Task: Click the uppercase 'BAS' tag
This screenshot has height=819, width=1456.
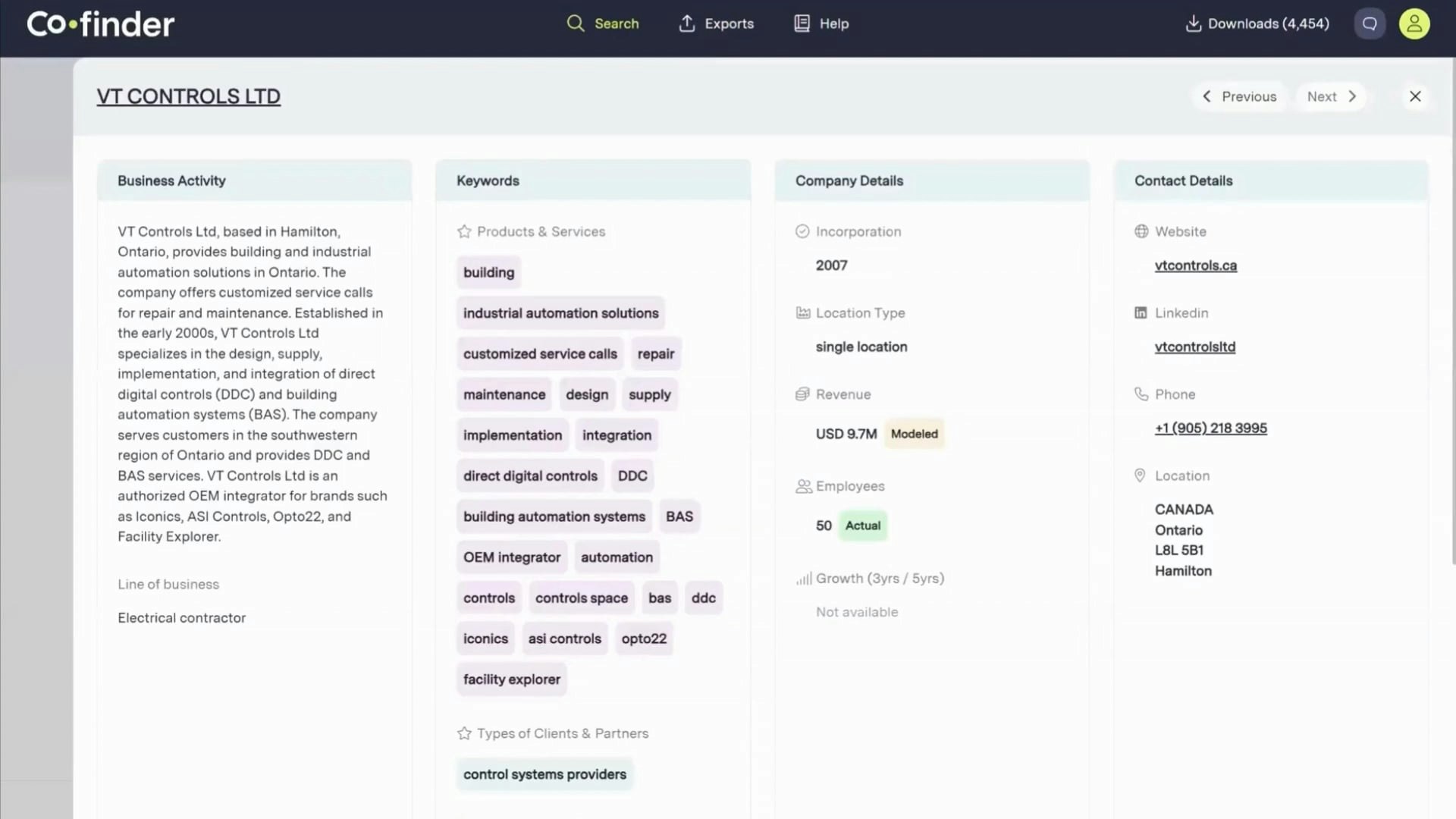Action: coord(679,516)
